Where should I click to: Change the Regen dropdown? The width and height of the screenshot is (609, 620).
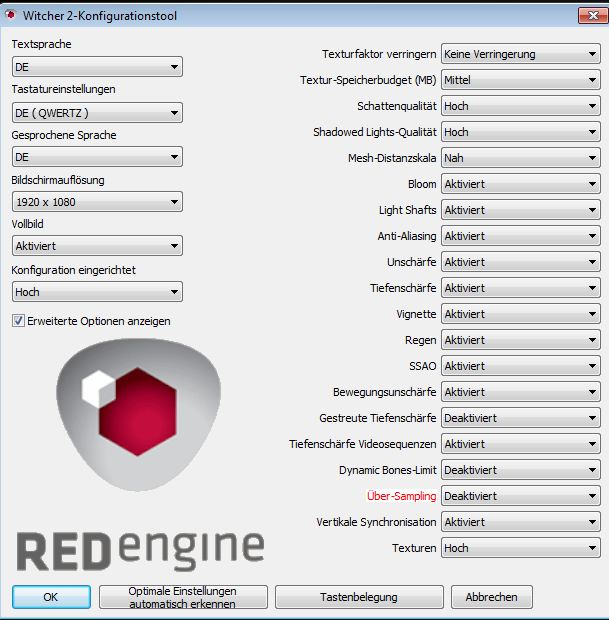click(521, 340)
